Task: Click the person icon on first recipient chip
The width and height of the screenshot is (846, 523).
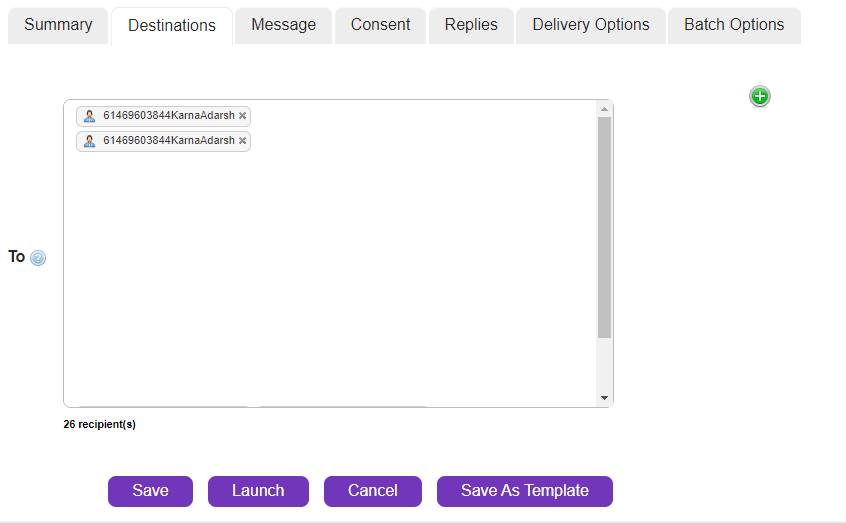Action: (x=89, y=116)
